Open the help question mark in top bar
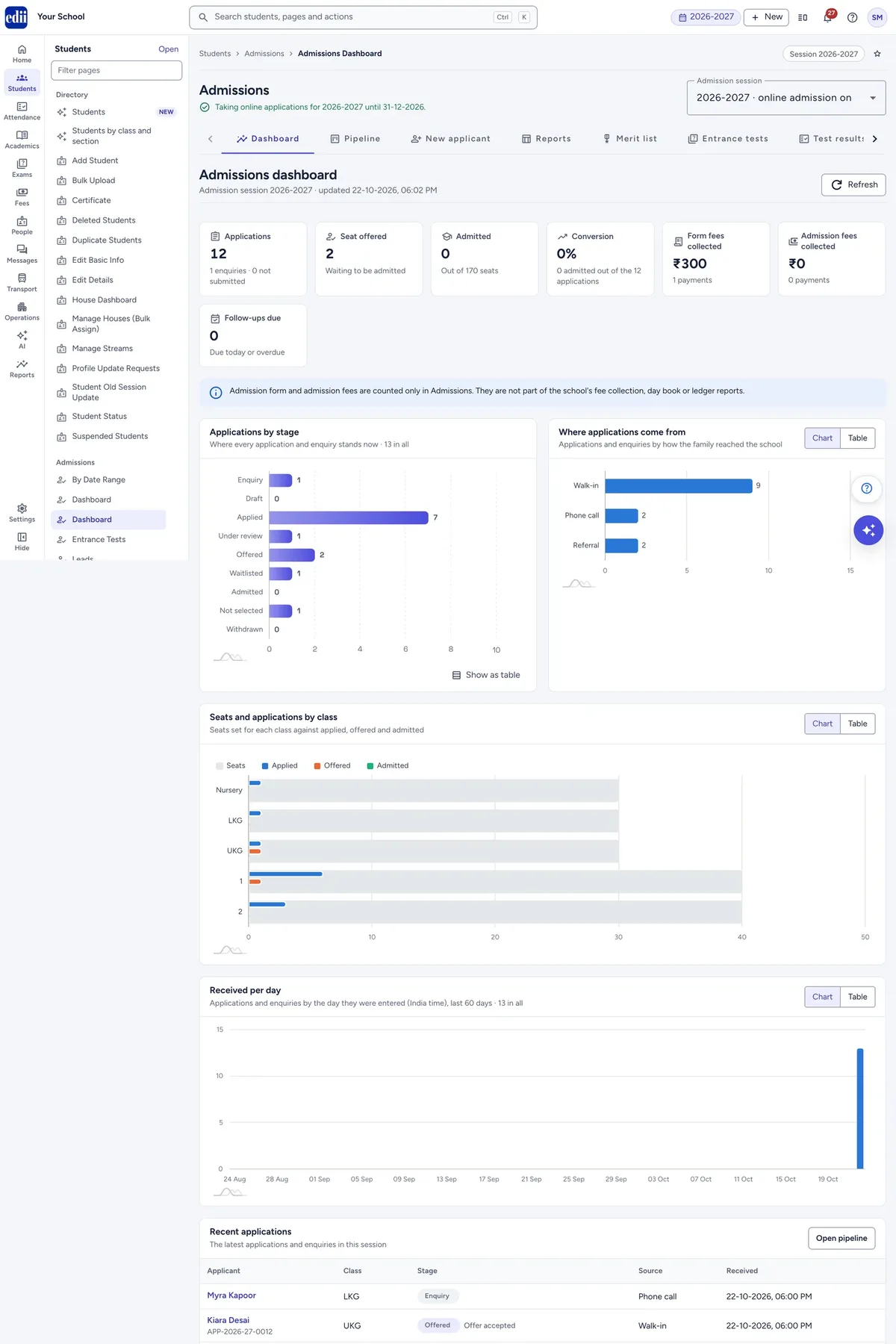 [x=852, y=17]
